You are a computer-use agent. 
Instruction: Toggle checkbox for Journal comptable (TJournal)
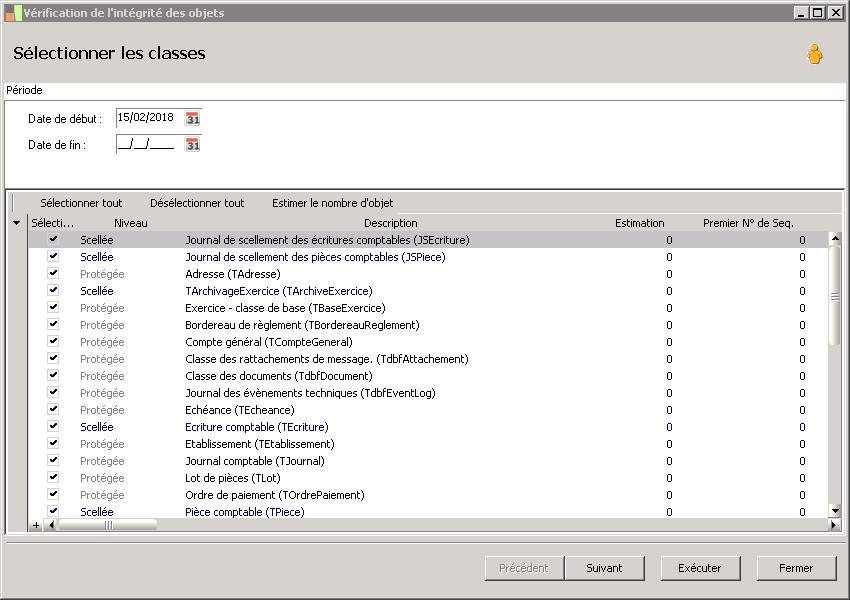click(x=53, y=461)
